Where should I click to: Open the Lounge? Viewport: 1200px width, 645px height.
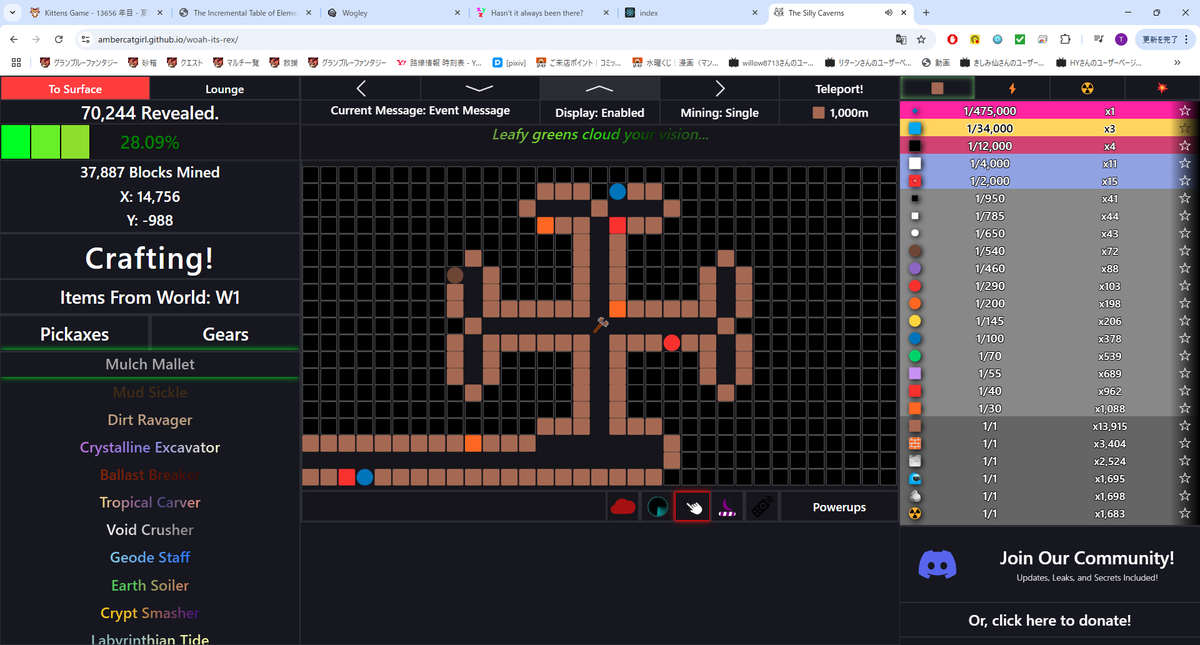224,88
